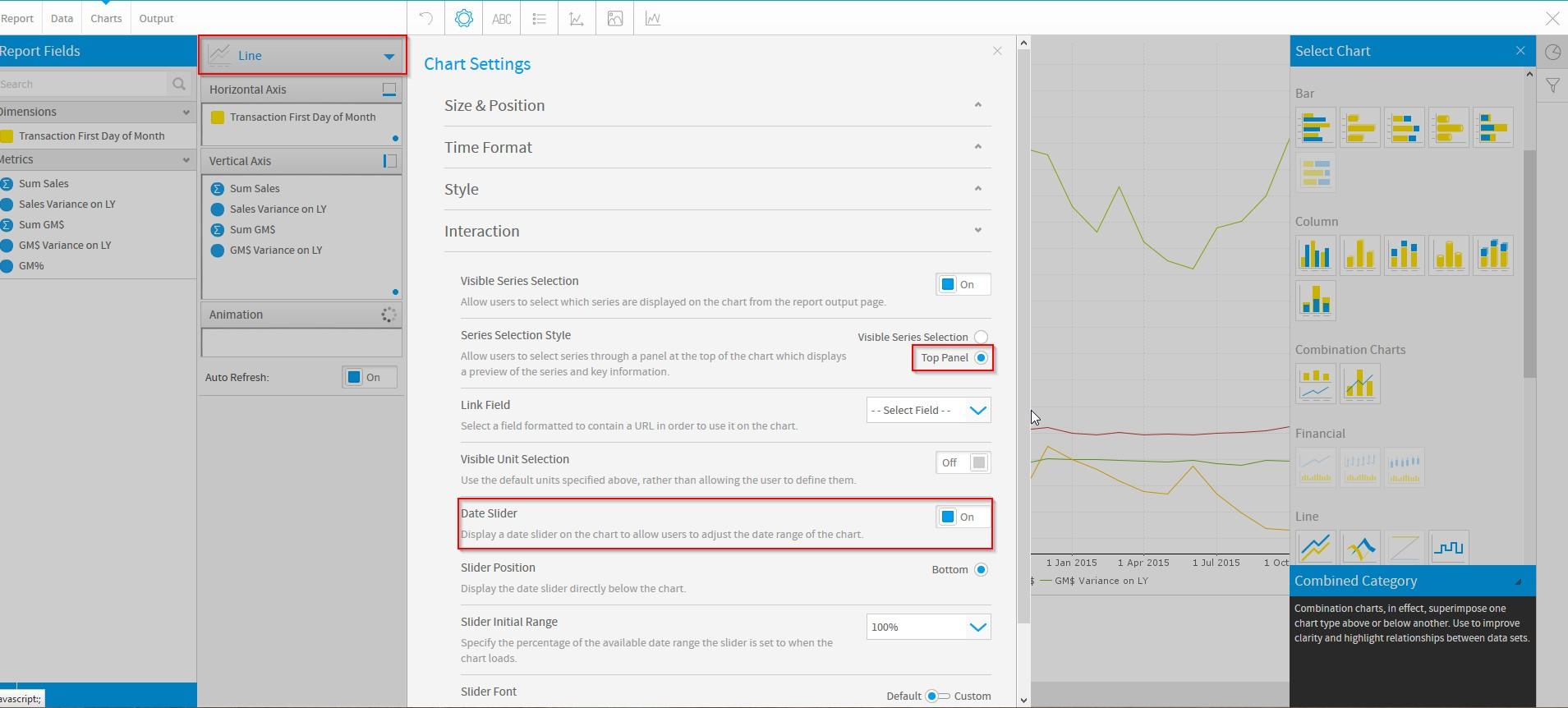Viewport: 1568px width, 708px height.
Task: Select the second Column chart thumbnail
Action: (x=1360, y=255)
